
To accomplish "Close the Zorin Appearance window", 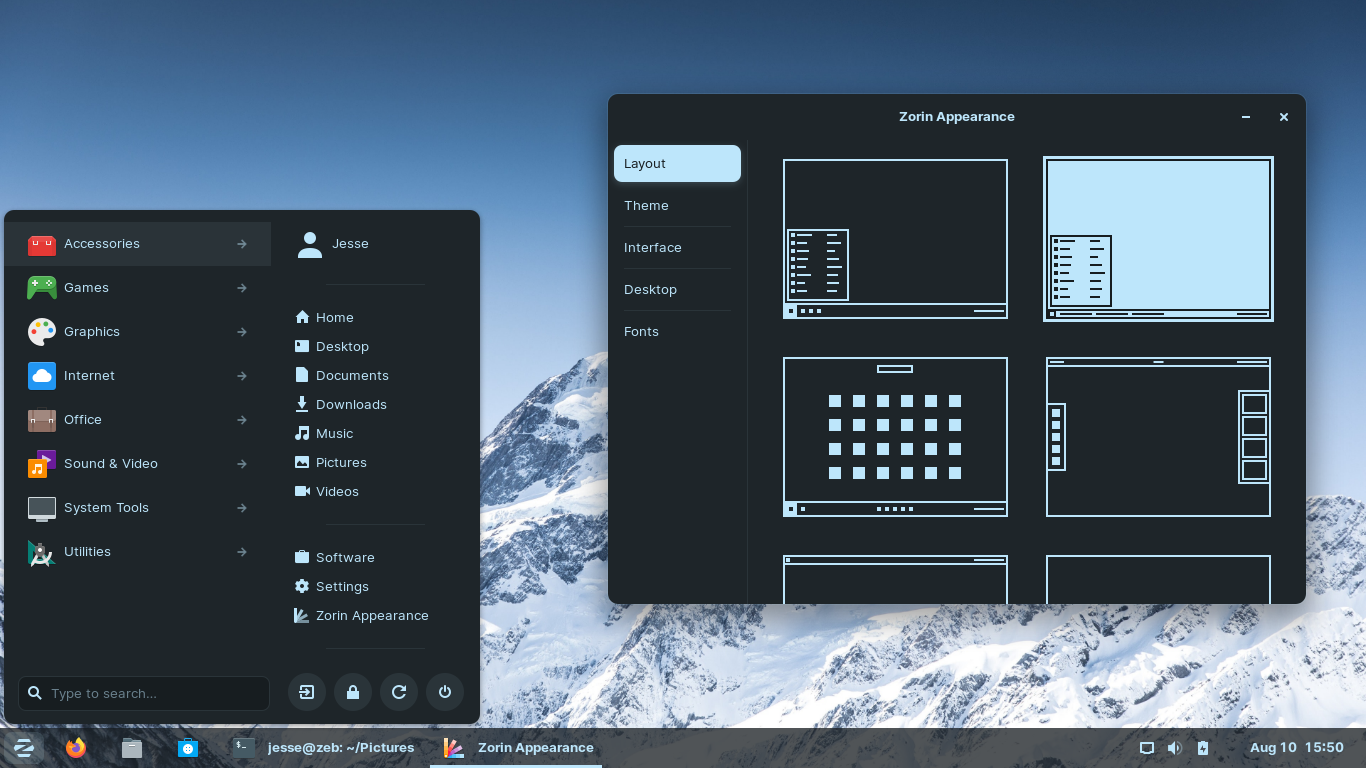I will [x=1284, y=117].
